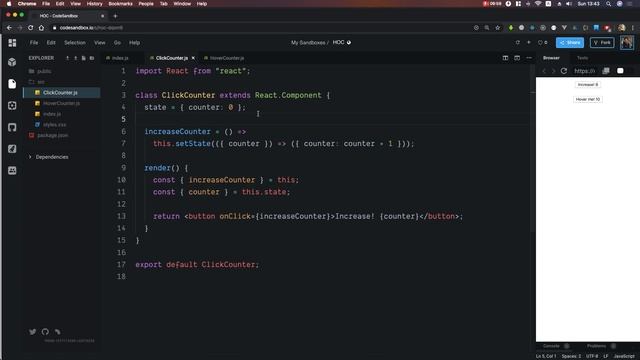Screen dimensions: 640x360
Task: Select the Browser preview tab
Action: click(551, 58)
